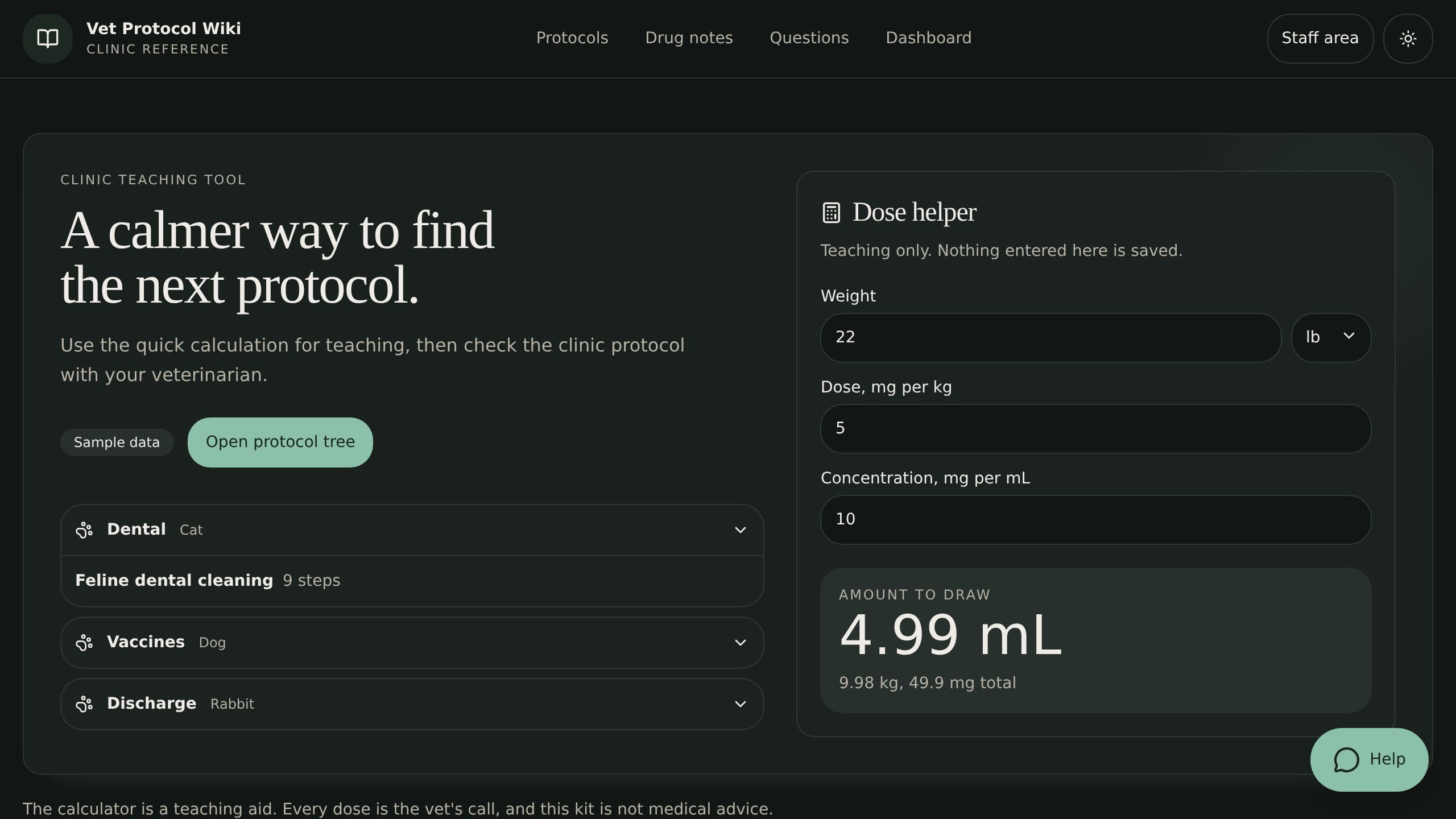
Task: Navigate to the Dashboard
Action: coord(928,38)
